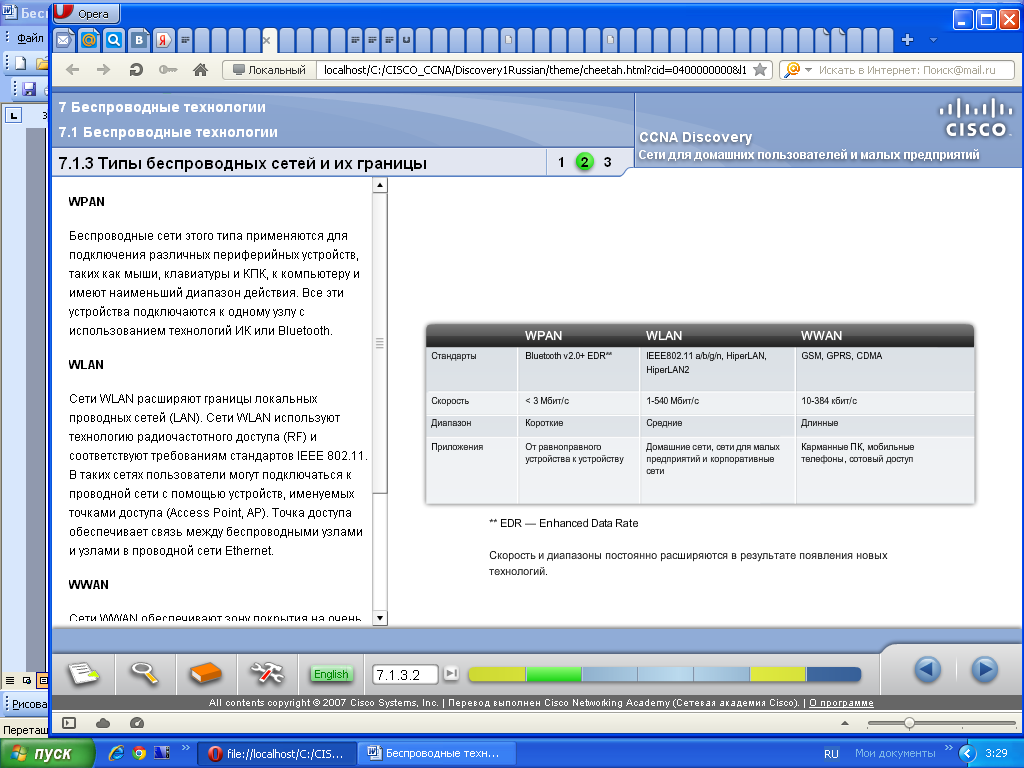Viewport: 1024px width, 768px height.
Task: Open the pinned VKontakte tab
Action: coord(138,40)
